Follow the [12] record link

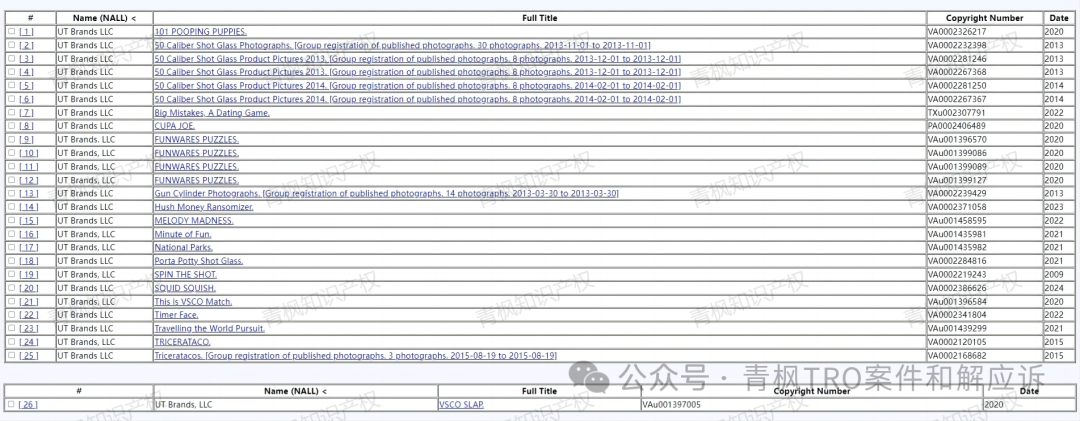(29, 180)
